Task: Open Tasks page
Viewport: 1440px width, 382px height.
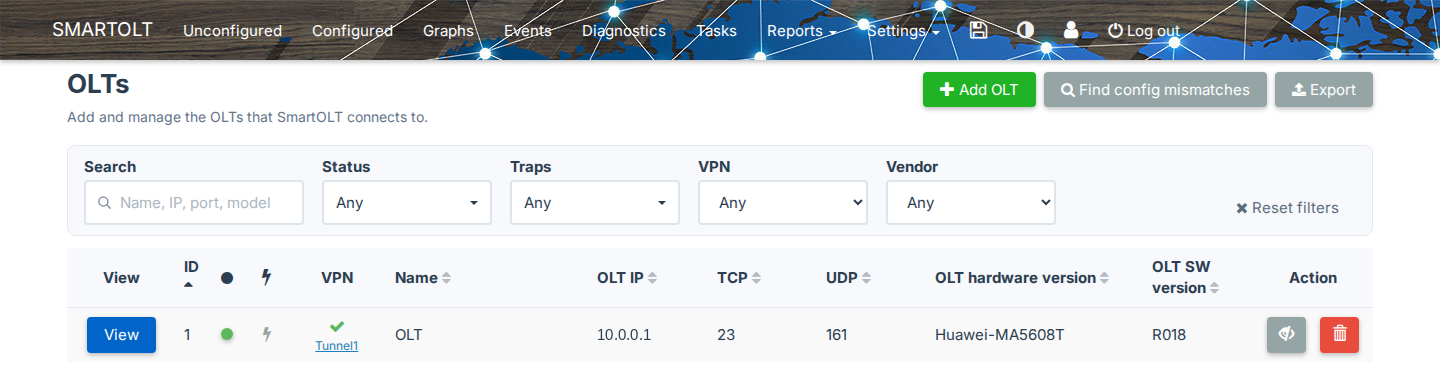Action: click(x=716, y=31)
